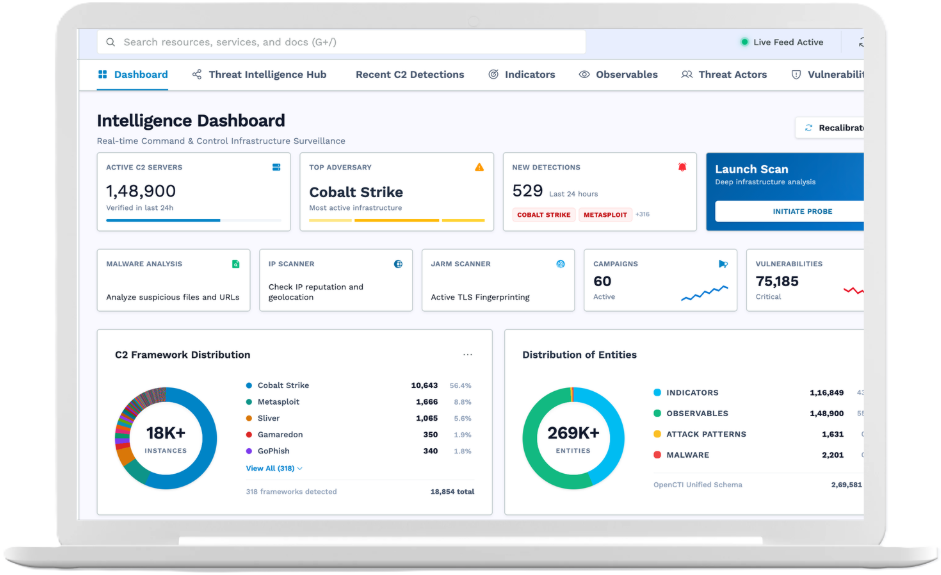Open Recent C2 Detections tab
The height and width of the screenshot is (575, 941).
click(x=410, y=74)
